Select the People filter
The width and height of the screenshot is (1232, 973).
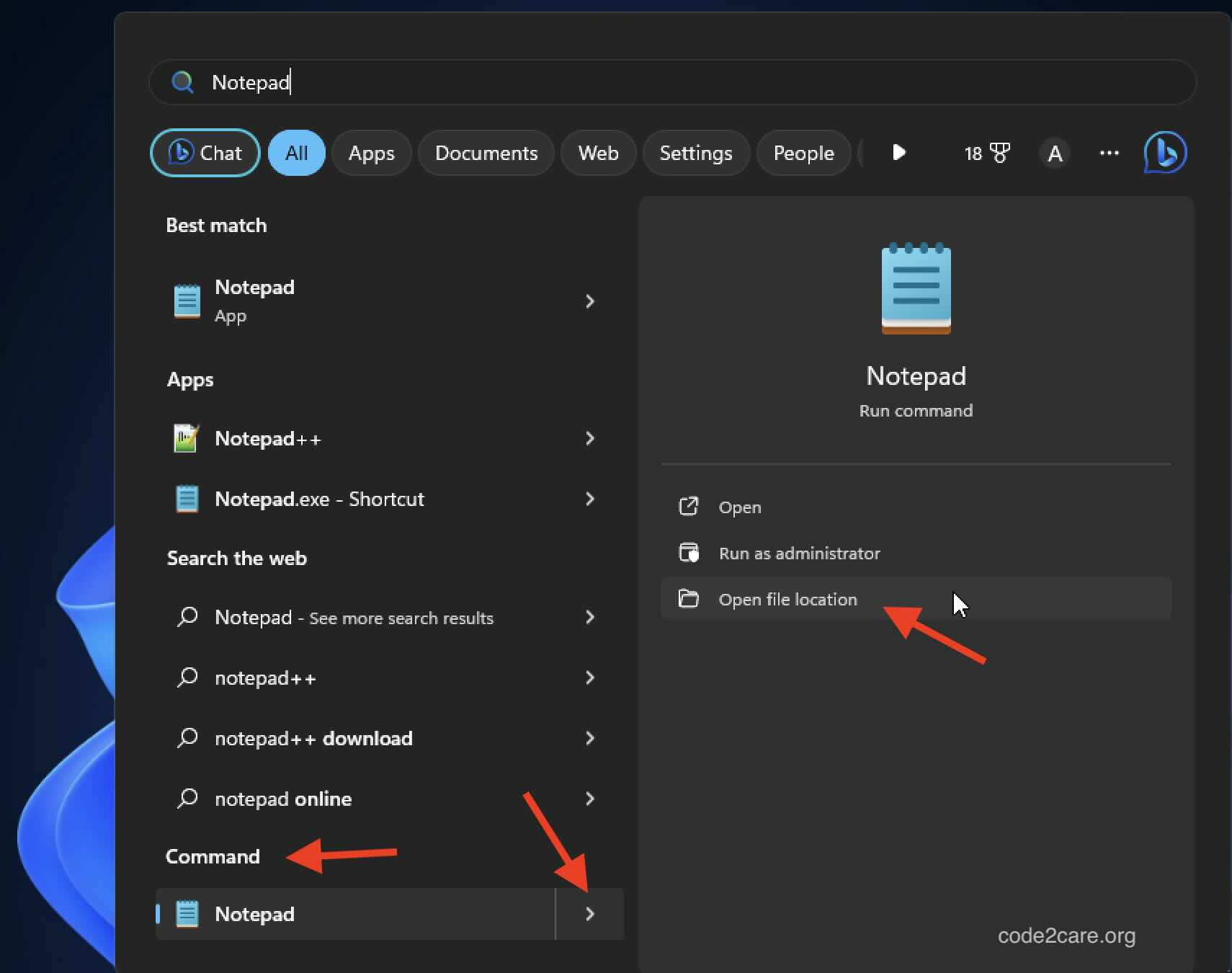[803, 153]
